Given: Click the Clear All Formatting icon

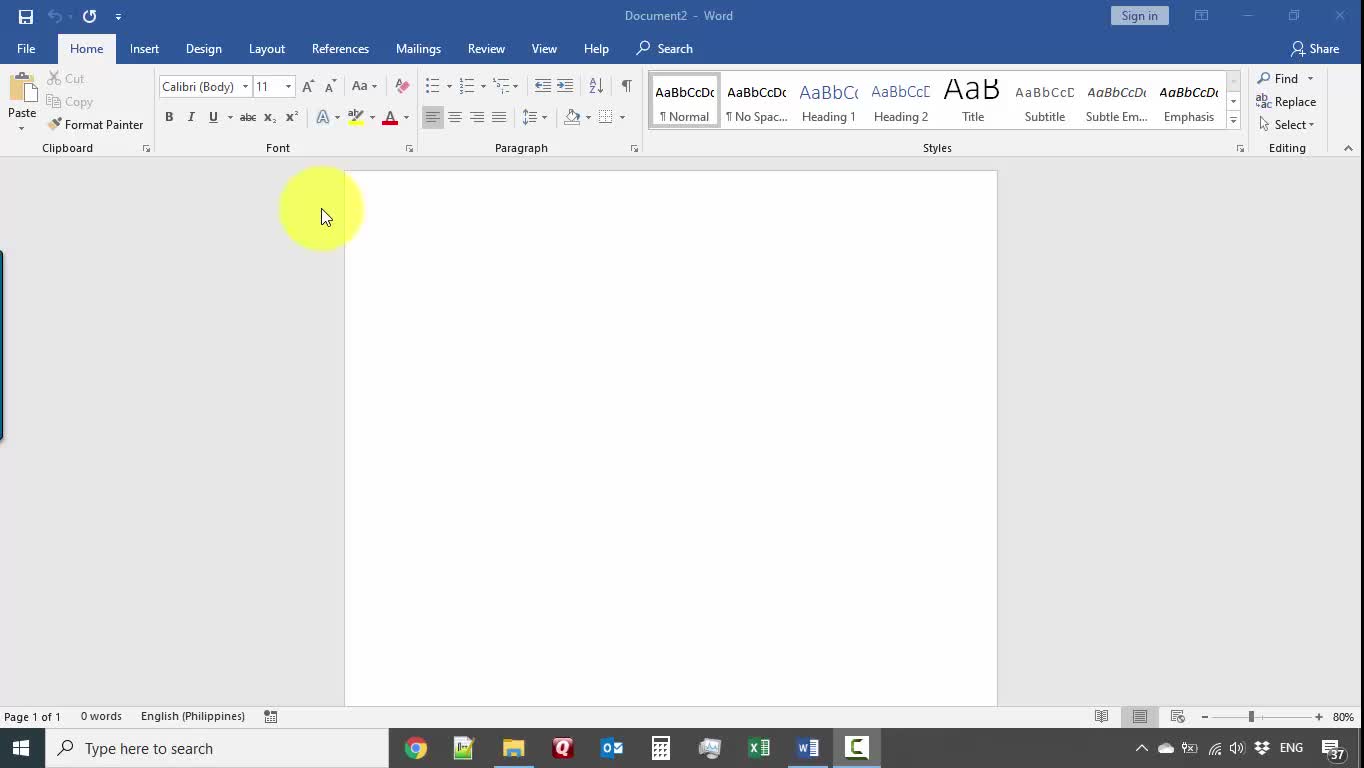Looking at the screenshot, I should [x=402, y=86].
